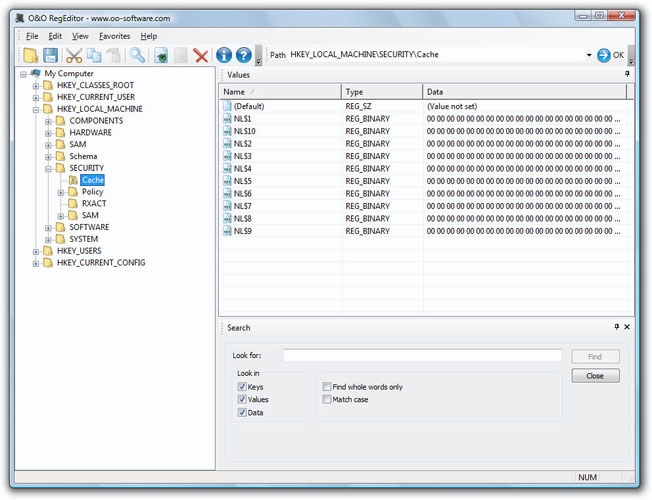Click inside the Look for text field
This screenshot has width=652, height=500.
point(421,355)
